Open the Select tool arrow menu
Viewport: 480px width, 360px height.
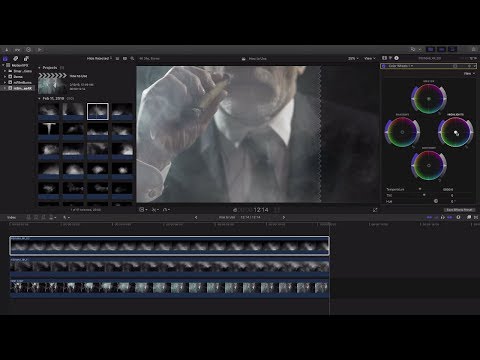point(66,217)
